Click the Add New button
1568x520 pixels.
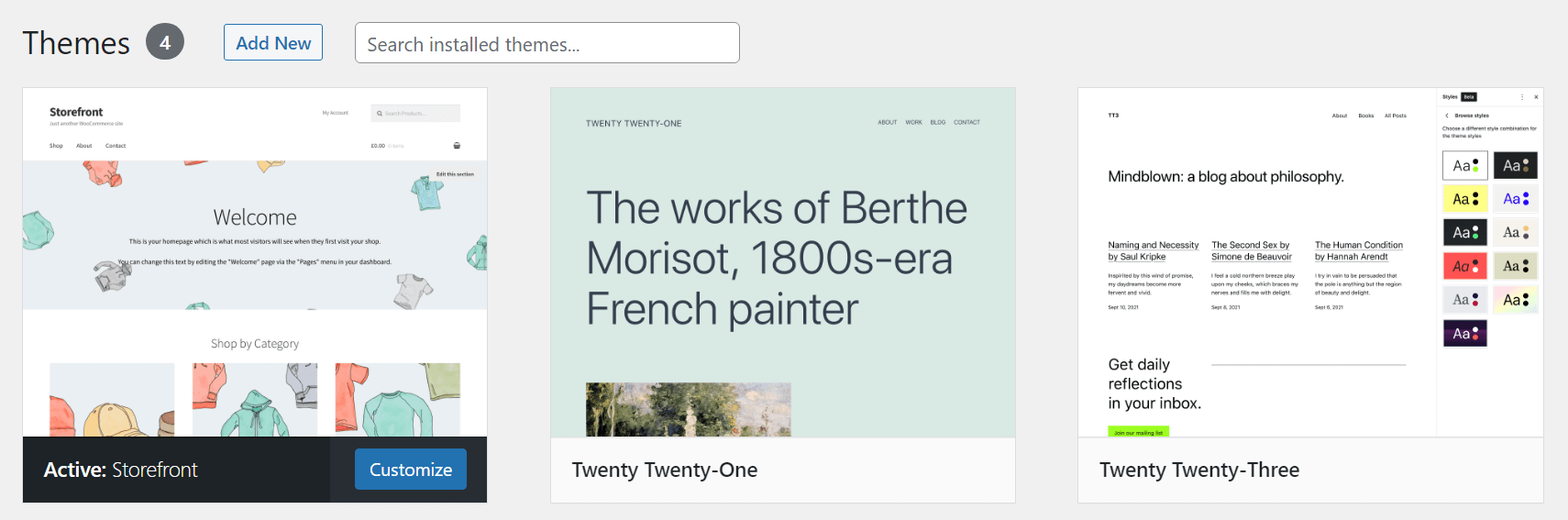point(273,42)
